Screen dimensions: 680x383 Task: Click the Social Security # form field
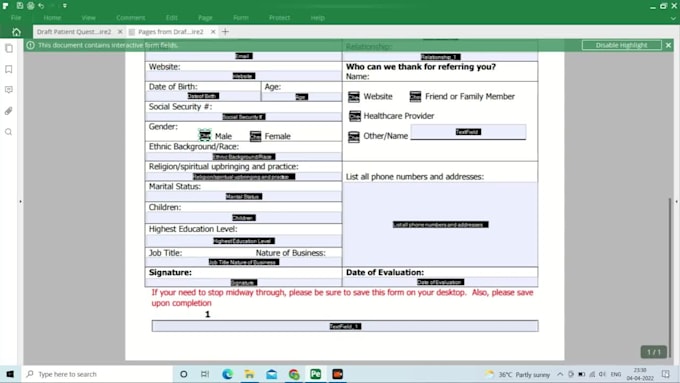click(243, 117)
